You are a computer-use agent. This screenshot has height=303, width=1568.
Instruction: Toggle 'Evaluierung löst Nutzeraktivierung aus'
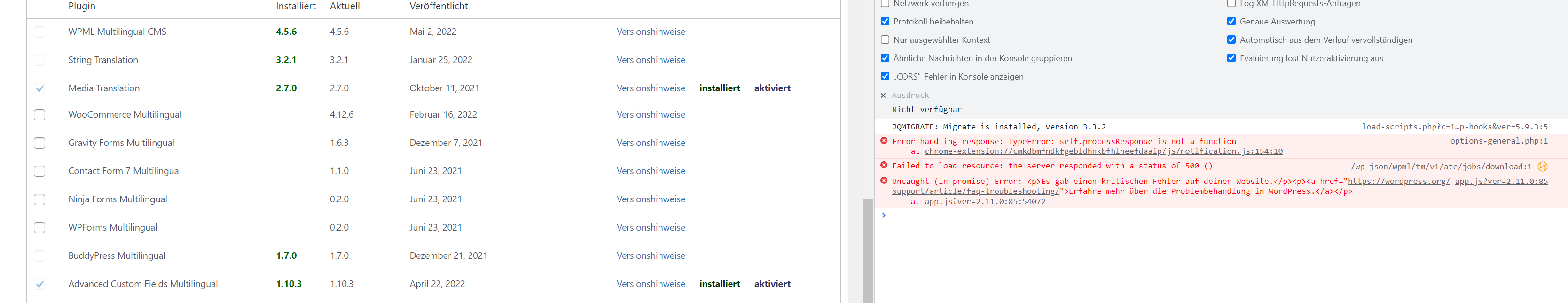point(1231,58)
